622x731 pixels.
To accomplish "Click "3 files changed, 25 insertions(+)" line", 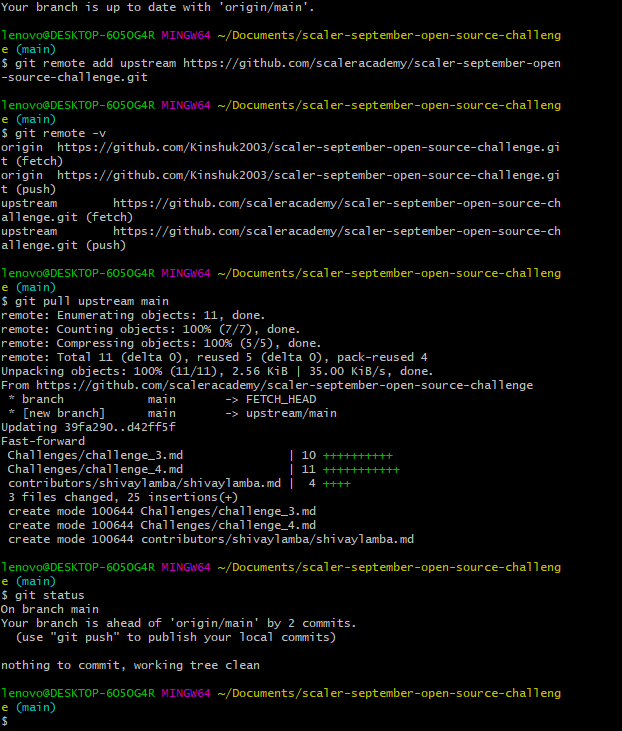I will click(x=123, y=497).
